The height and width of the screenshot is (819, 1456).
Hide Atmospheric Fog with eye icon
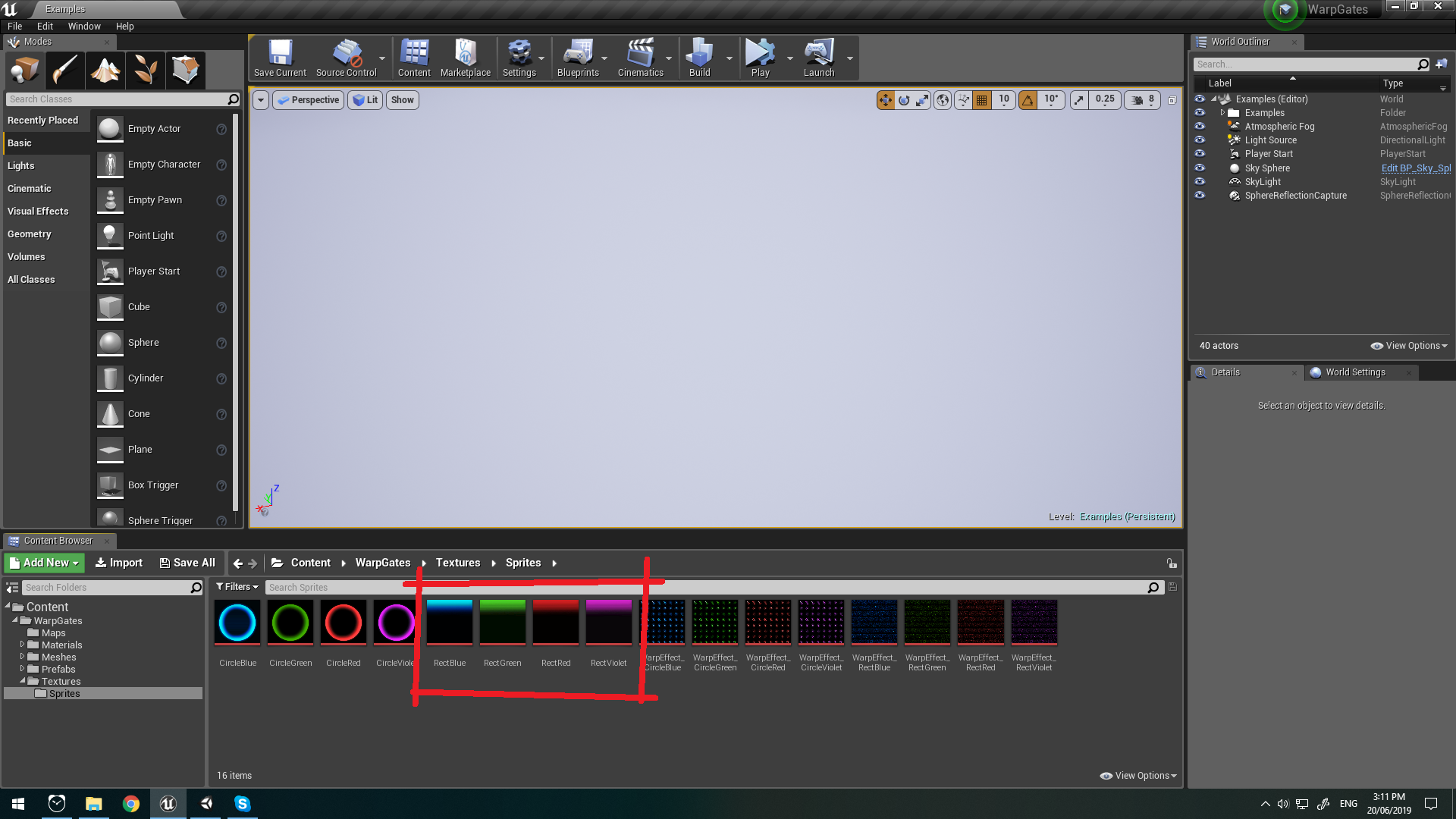click(1200, 127)
